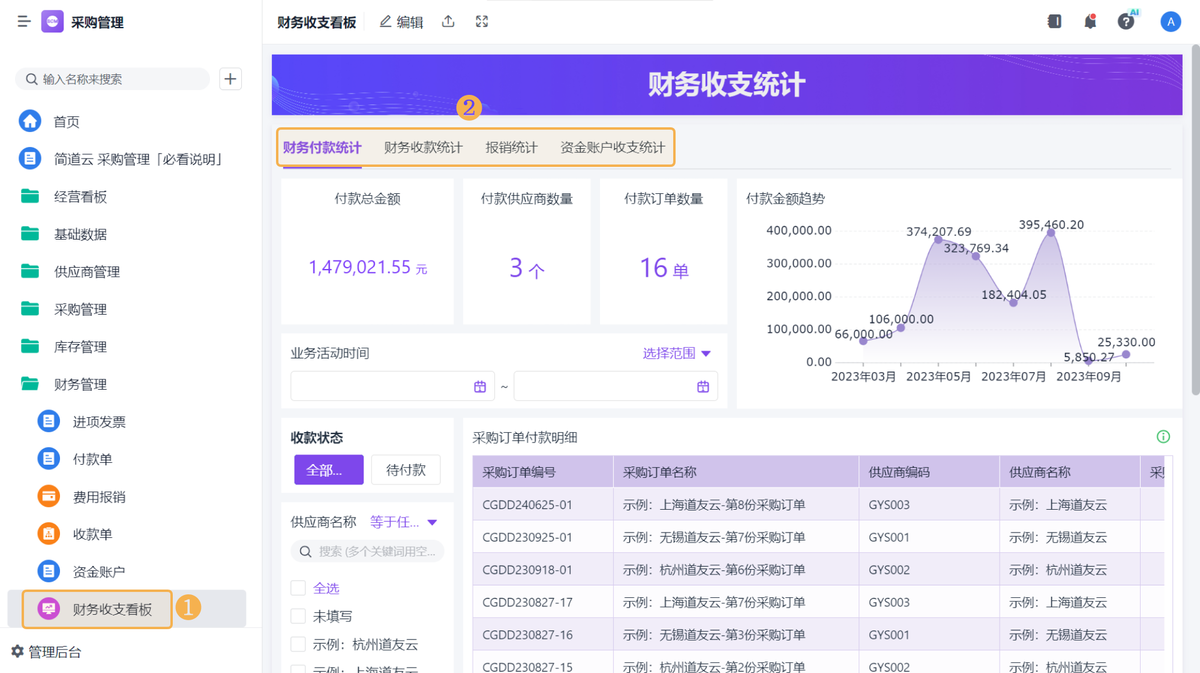Image resolution: width=1200 pixels, height=673 pixels.
Task: Click the share/export icon in top toolbar
Action: point(448,22)
